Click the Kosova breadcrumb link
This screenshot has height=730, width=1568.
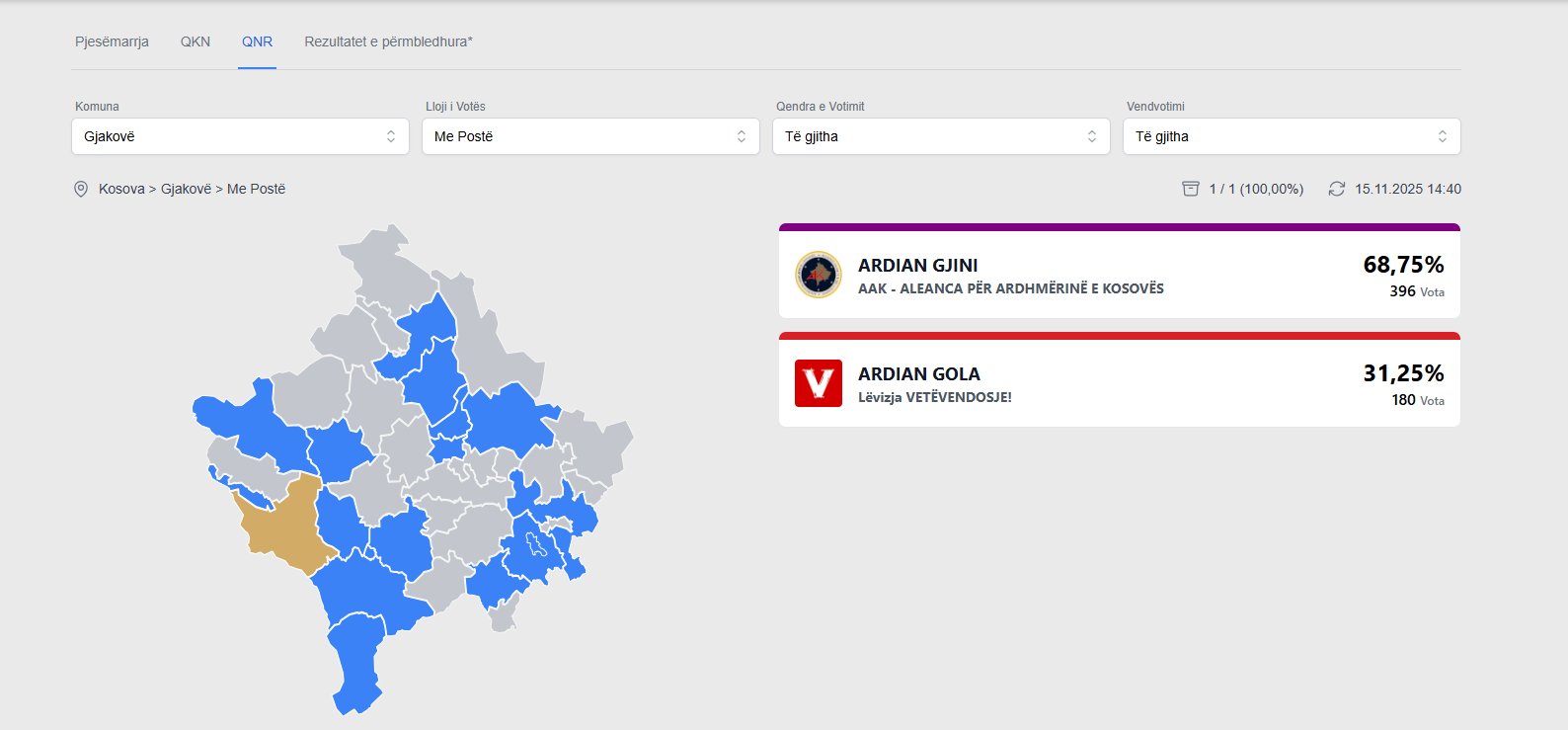tap(121, 189)
